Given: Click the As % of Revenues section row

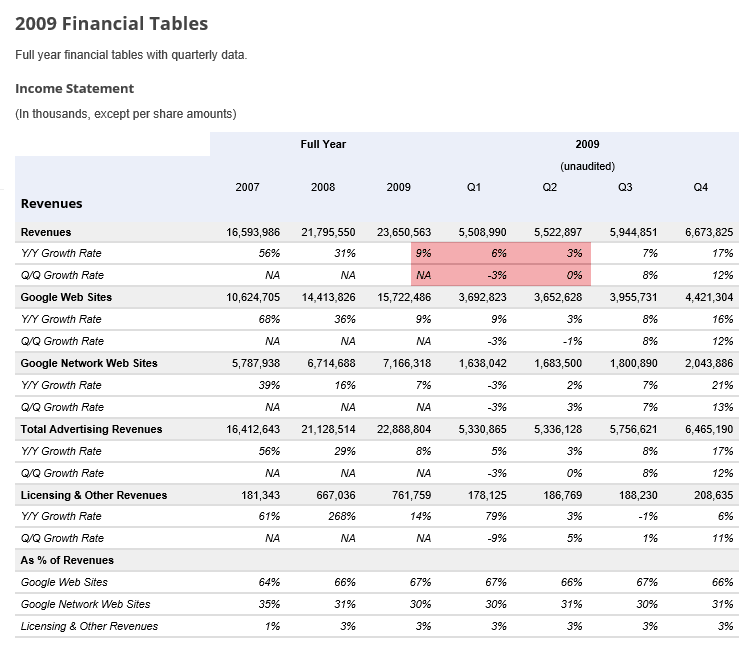Looking at the screenshot, I should 377,561.
